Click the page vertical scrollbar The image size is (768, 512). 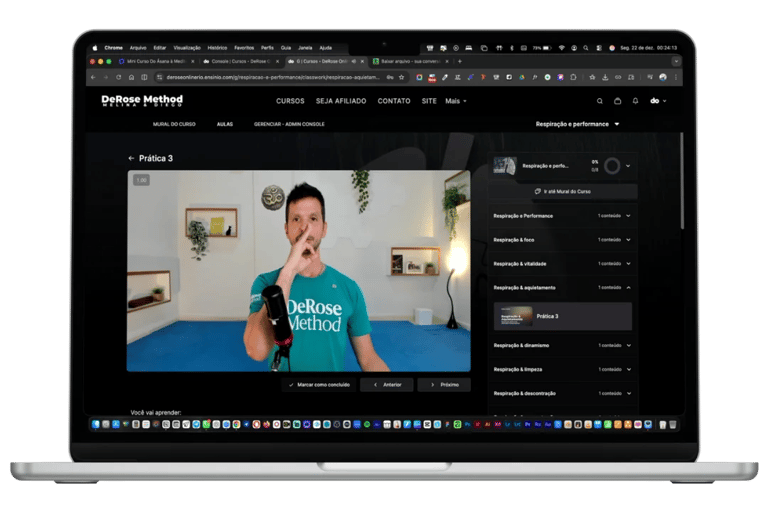point(681,180)
